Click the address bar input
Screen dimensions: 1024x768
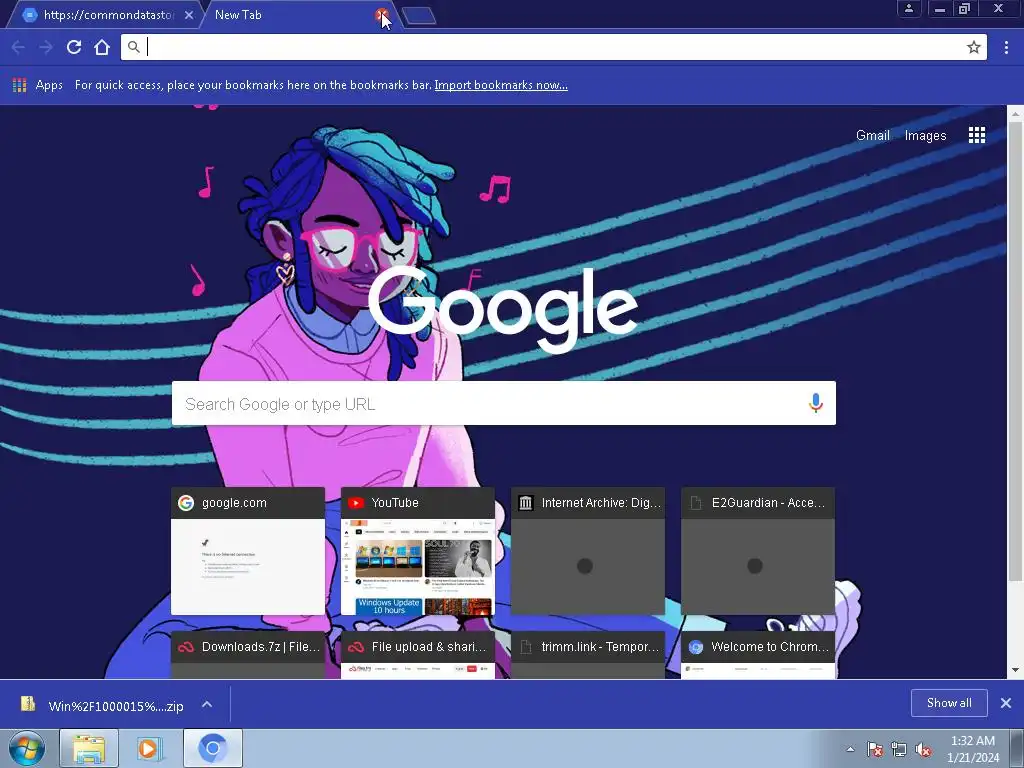(x=554, y=47)
